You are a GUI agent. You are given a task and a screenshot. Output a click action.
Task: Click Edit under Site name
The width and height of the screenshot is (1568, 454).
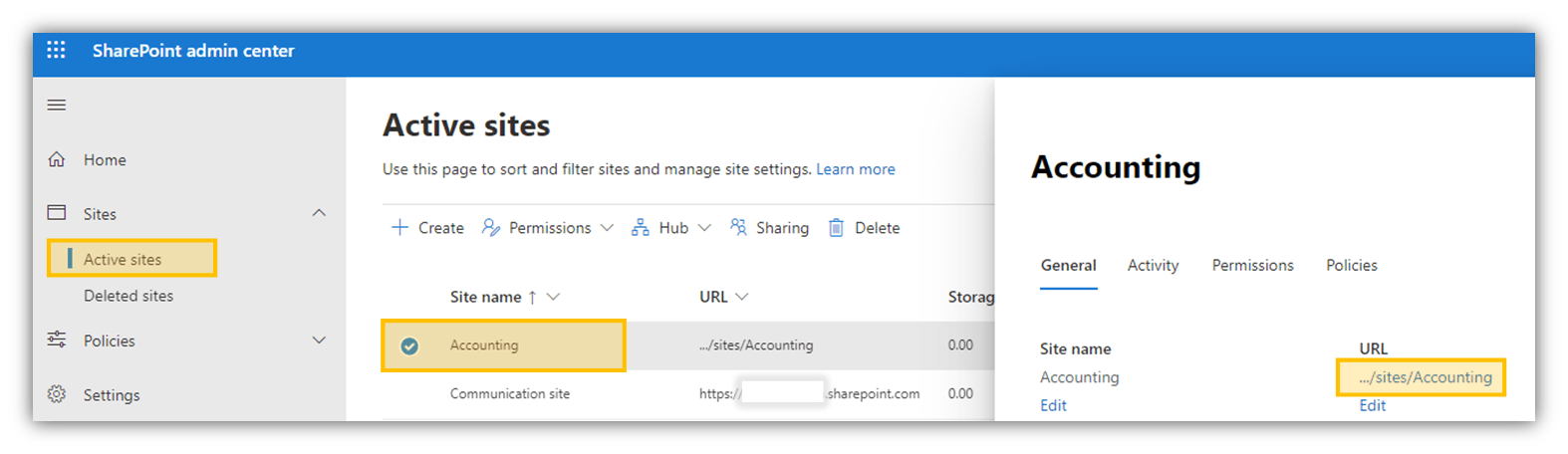click(1053, 405)
